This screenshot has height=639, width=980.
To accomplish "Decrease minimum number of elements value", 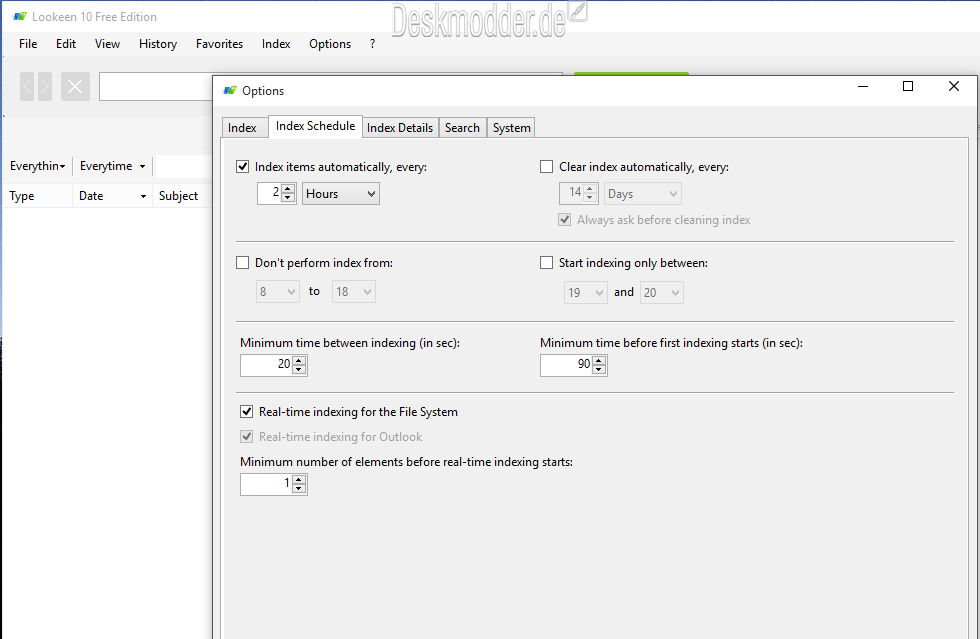I will [299, 488].
